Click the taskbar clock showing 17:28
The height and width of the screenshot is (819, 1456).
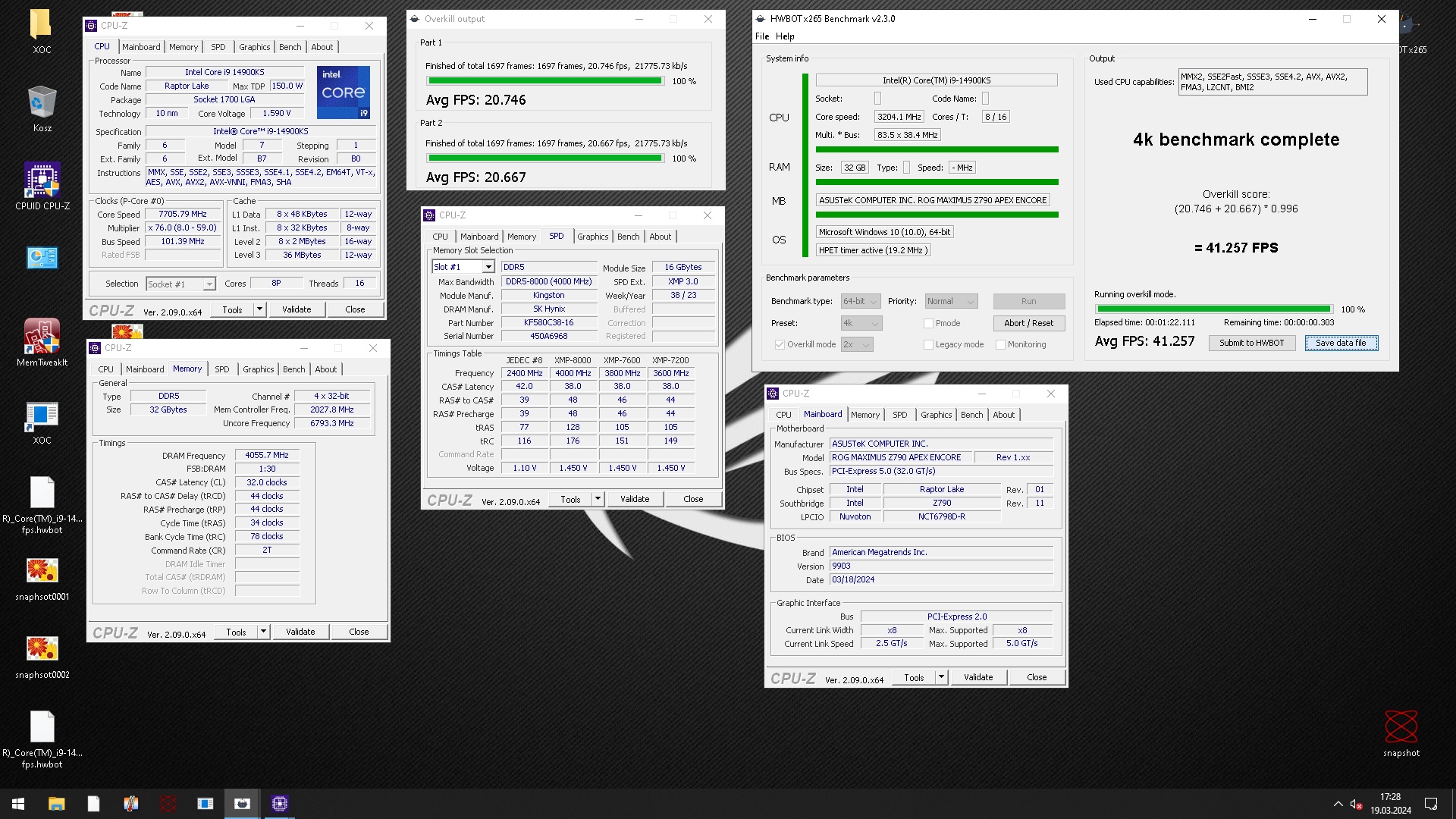click(1390, 804)
